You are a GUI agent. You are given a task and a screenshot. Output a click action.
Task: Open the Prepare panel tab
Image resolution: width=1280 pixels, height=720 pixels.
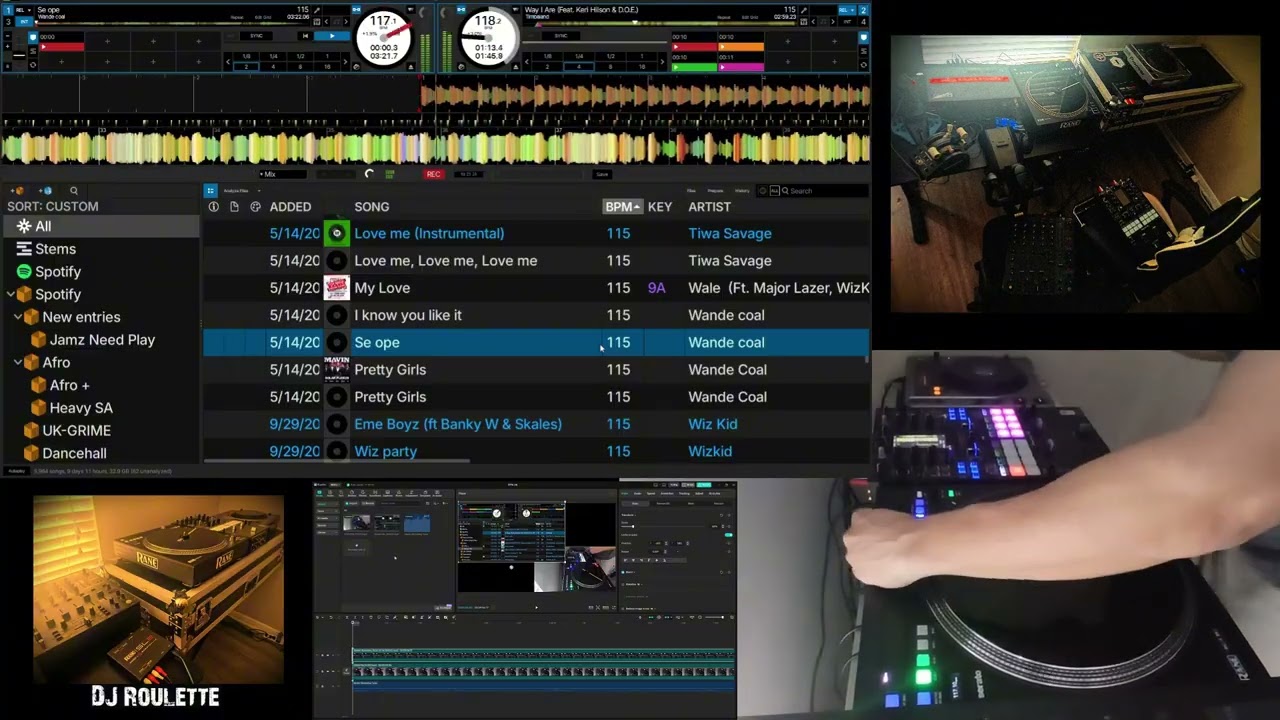[716, 190]
